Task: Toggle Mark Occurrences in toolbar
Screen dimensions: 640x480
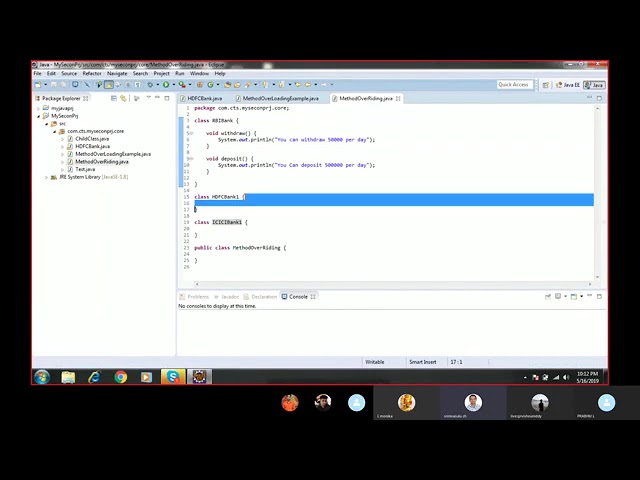Action: (109, 84)
